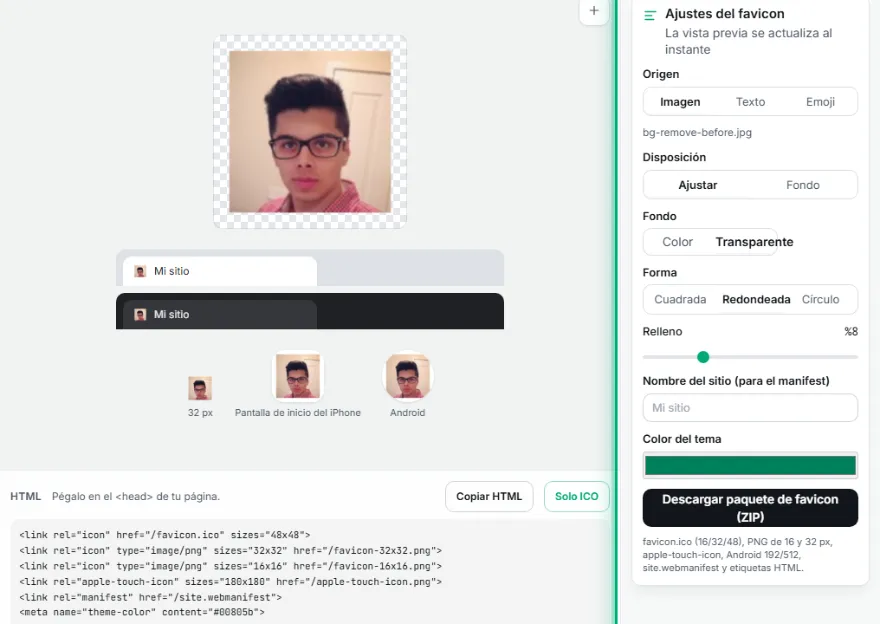Select the Círculo shape
Viewport: 880px width, 624px height.
pos(821,300)
